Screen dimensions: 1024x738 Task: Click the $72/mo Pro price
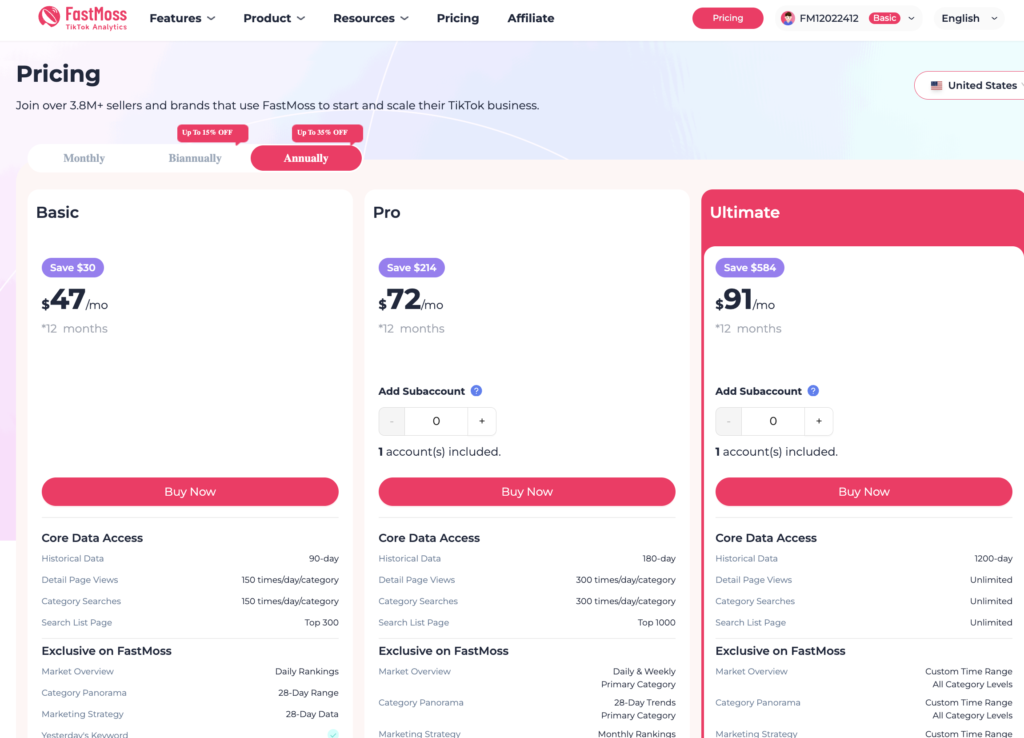tap(411, 300)
